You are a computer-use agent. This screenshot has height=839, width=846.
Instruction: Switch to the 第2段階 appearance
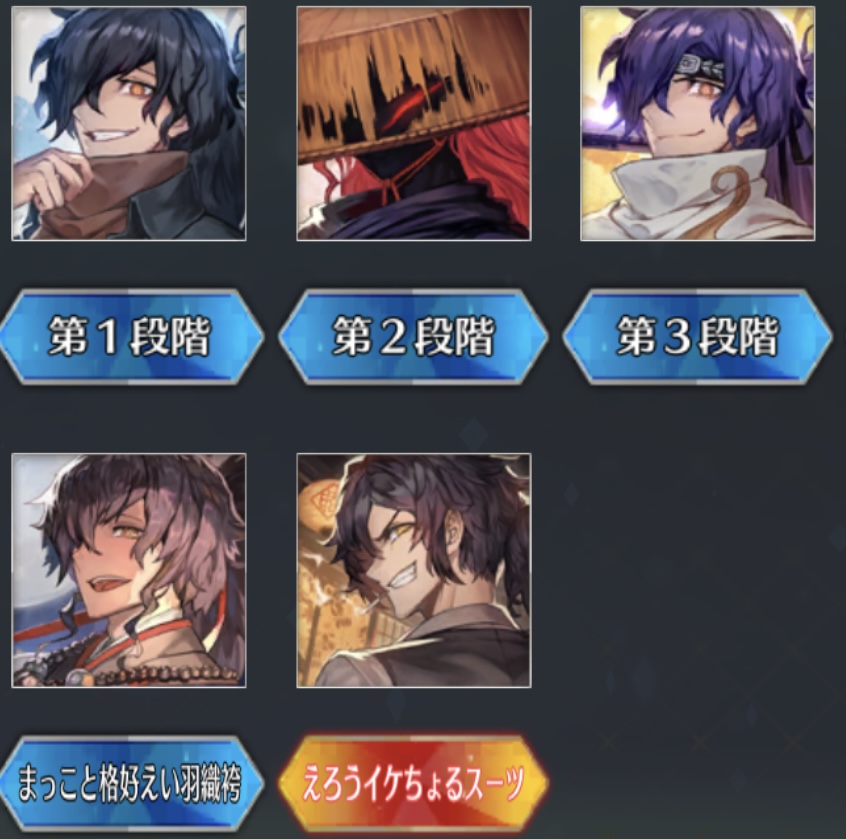coord(414,337)
